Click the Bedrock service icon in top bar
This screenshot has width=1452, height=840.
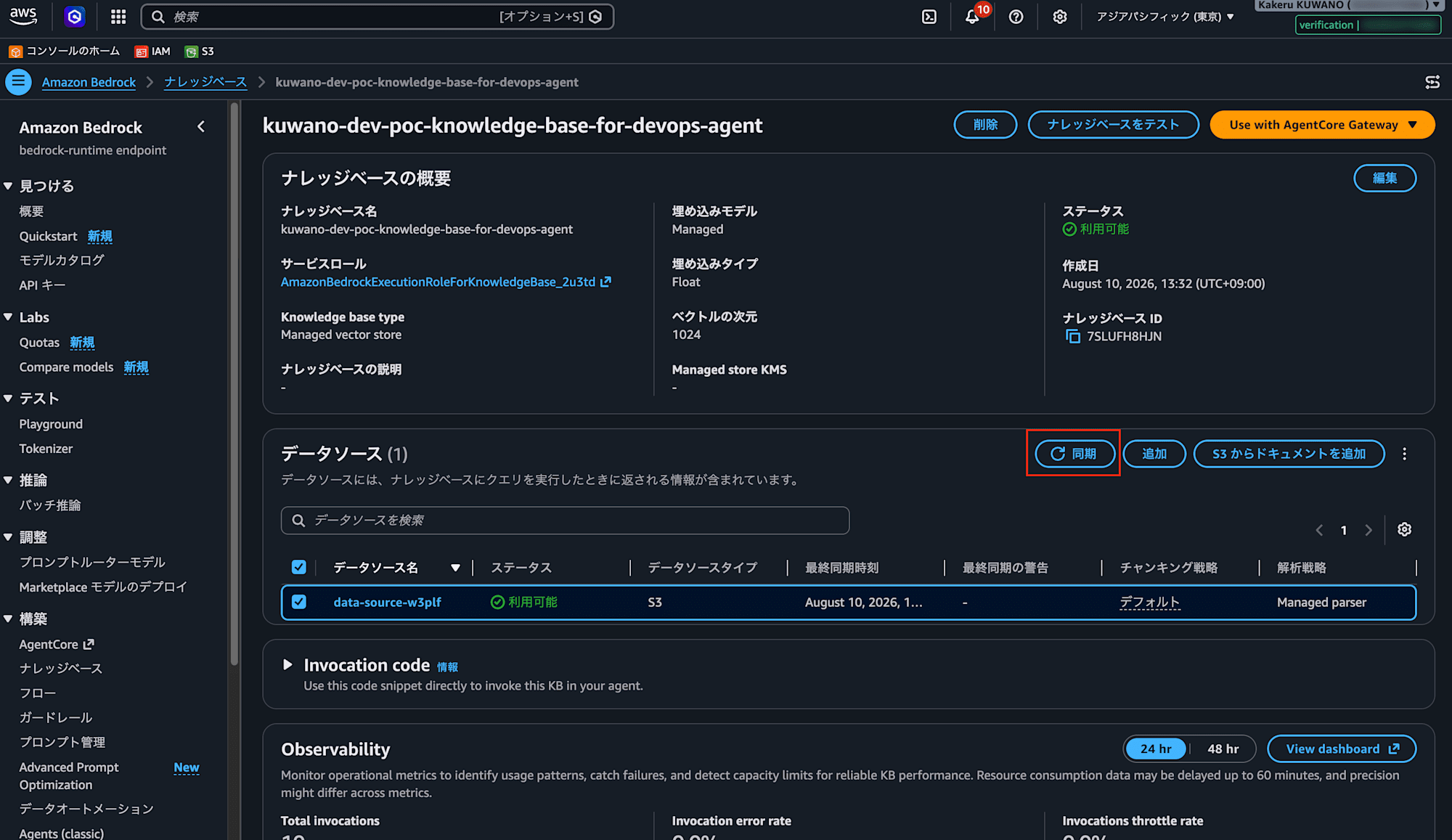(x=74, y=16)
